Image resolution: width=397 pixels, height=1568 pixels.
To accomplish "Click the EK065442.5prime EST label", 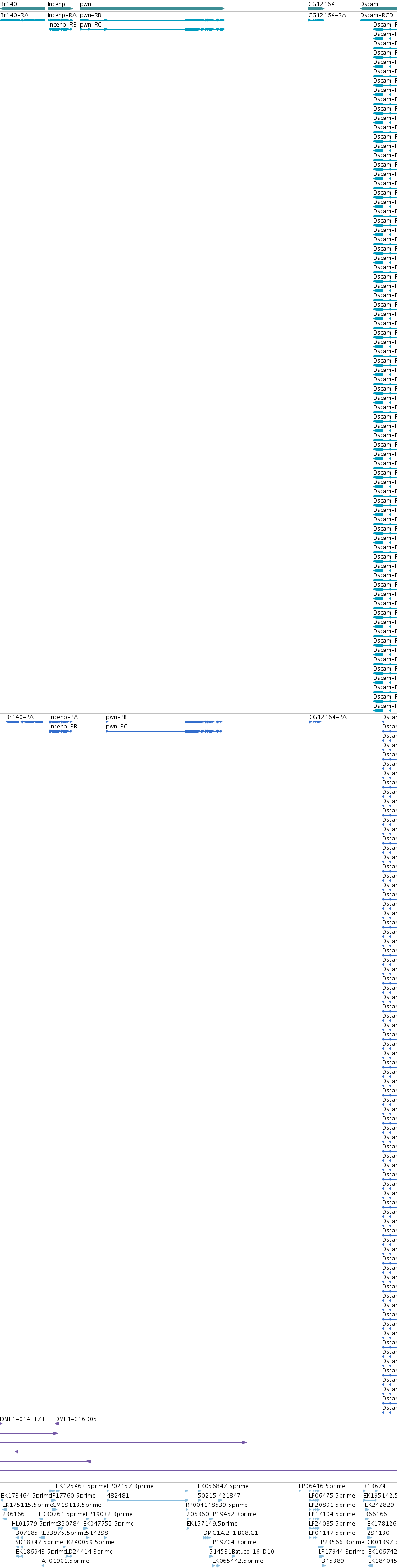I will tap(237, 1561).
